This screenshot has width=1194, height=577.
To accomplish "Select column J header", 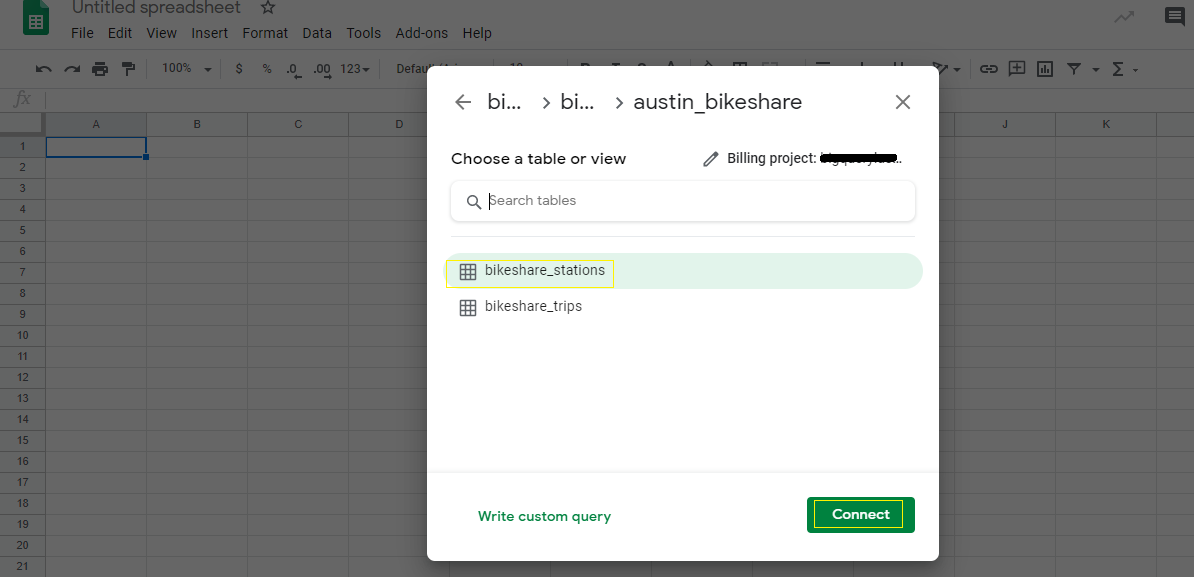I will [x=1005, y=124].
